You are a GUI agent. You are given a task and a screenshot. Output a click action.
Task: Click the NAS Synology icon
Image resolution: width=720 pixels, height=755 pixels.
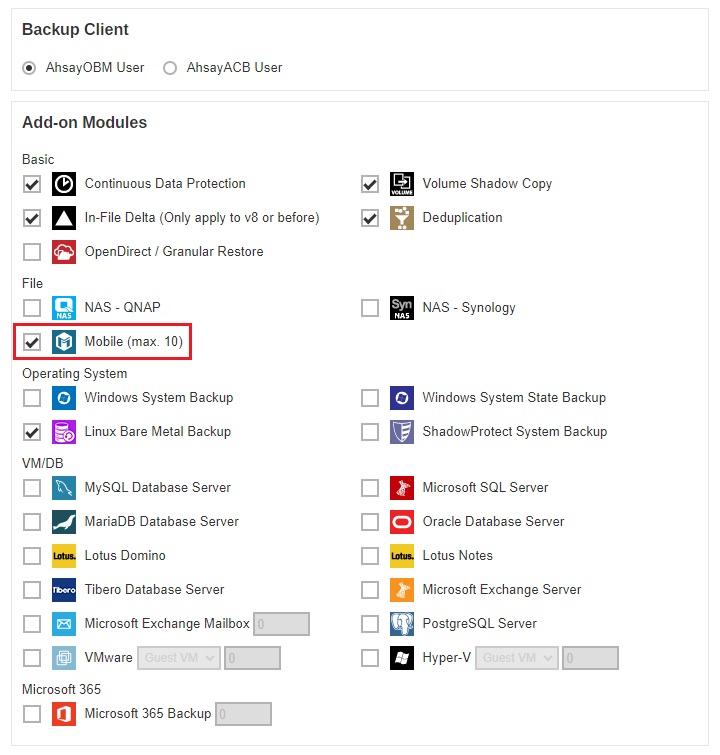(402, 308)
